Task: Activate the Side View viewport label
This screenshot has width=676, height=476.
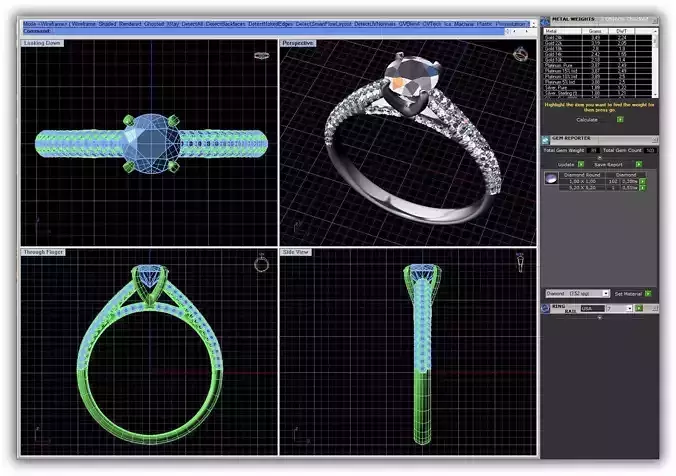Action: point(296,252)
